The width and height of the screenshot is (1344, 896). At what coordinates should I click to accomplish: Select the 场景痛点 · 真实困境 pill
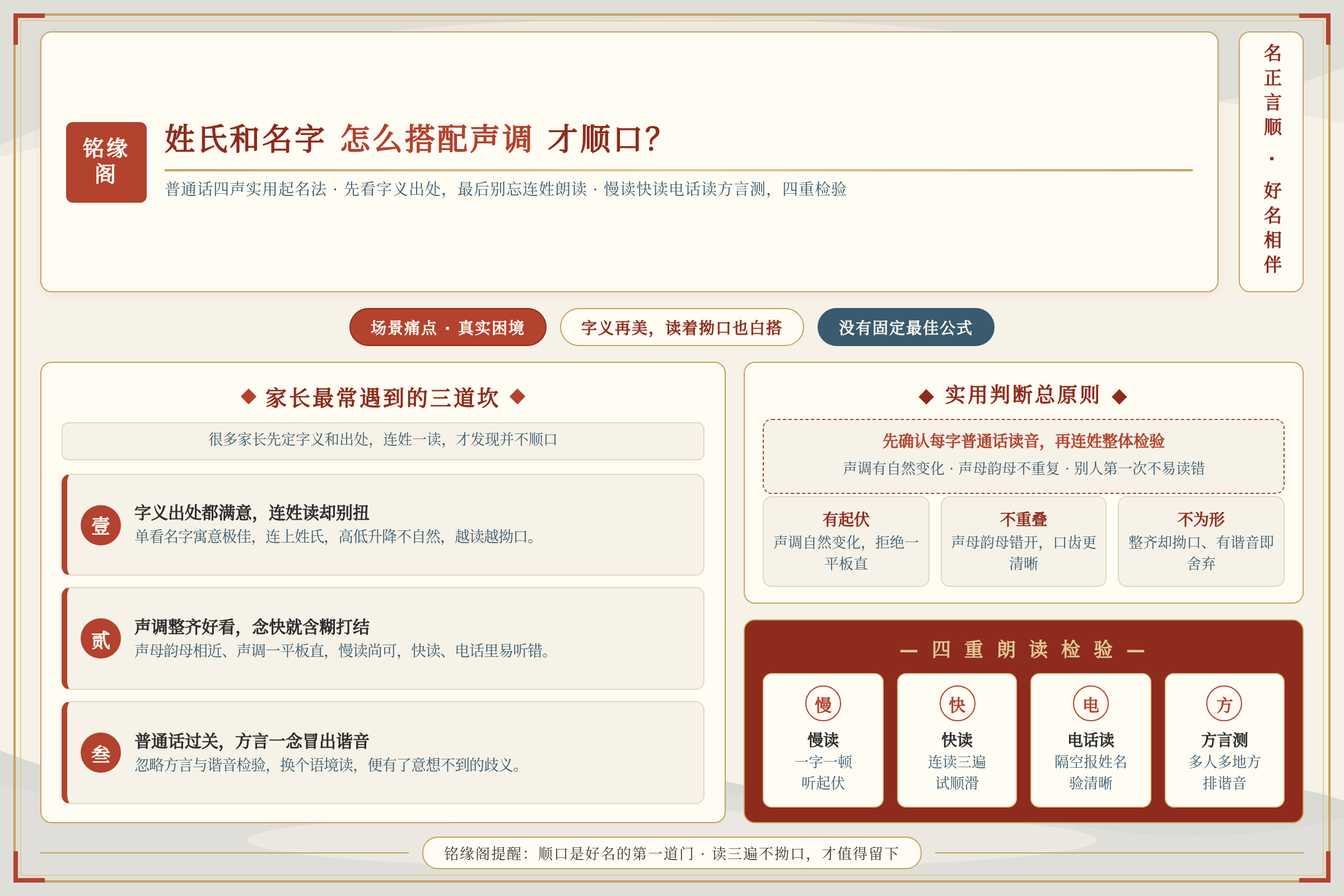pyautogui.click(x=447, y=328)
